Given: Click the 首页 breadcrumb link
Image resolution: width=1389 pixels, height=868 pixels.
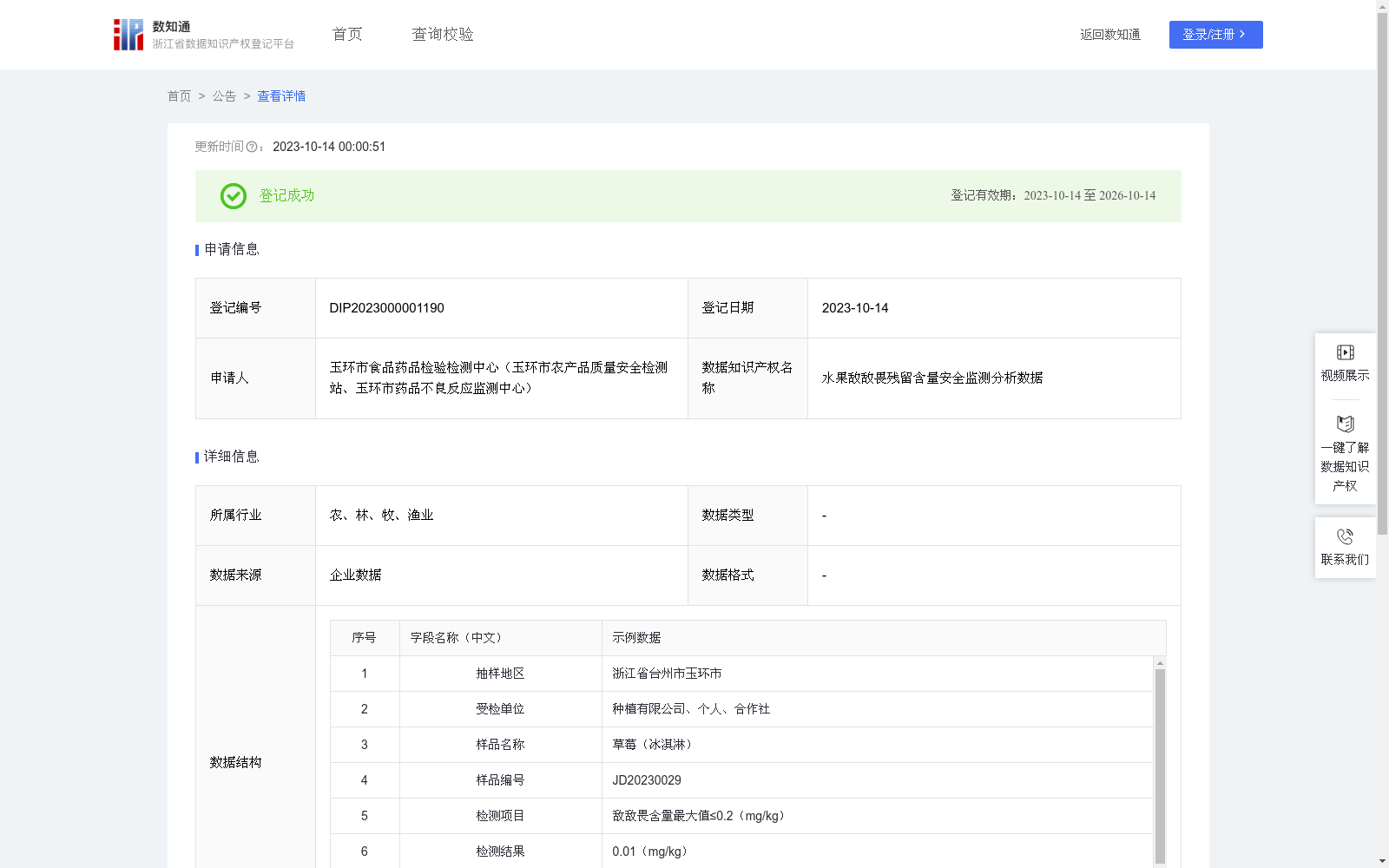Looking at the screenshot, I should (x=179, y=96).
